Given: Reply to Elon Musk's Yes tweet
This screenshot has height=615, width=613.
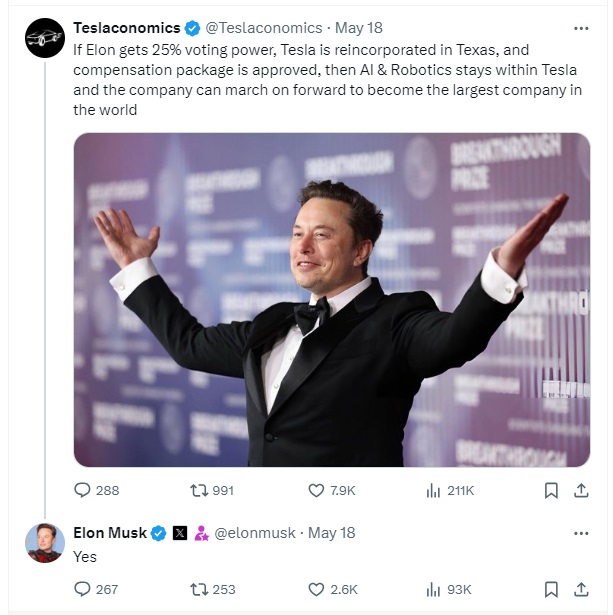Looking at the screenshot, I should click(x=83, y=589).
